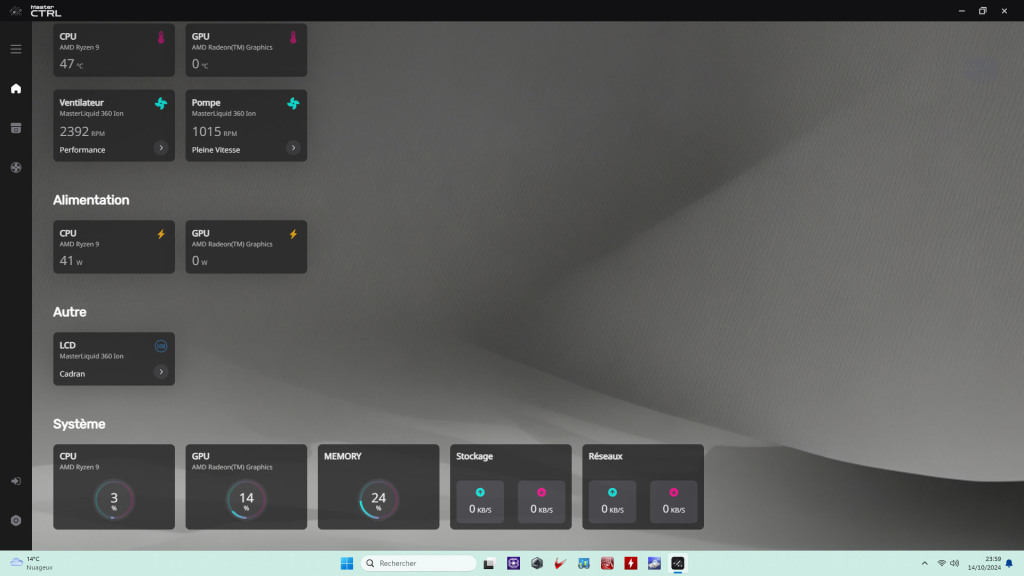The image size is (1024, 576).
Task: Open the GPU 0 W power card
Action: click(246, 247)
